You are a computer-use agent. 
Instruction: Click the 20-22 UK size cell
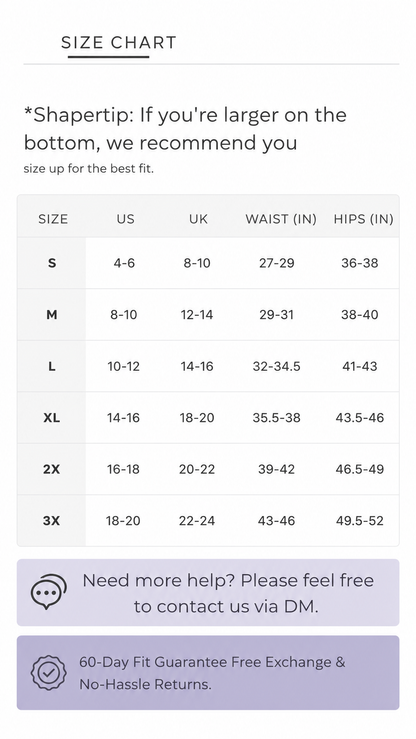pos(197,469)
